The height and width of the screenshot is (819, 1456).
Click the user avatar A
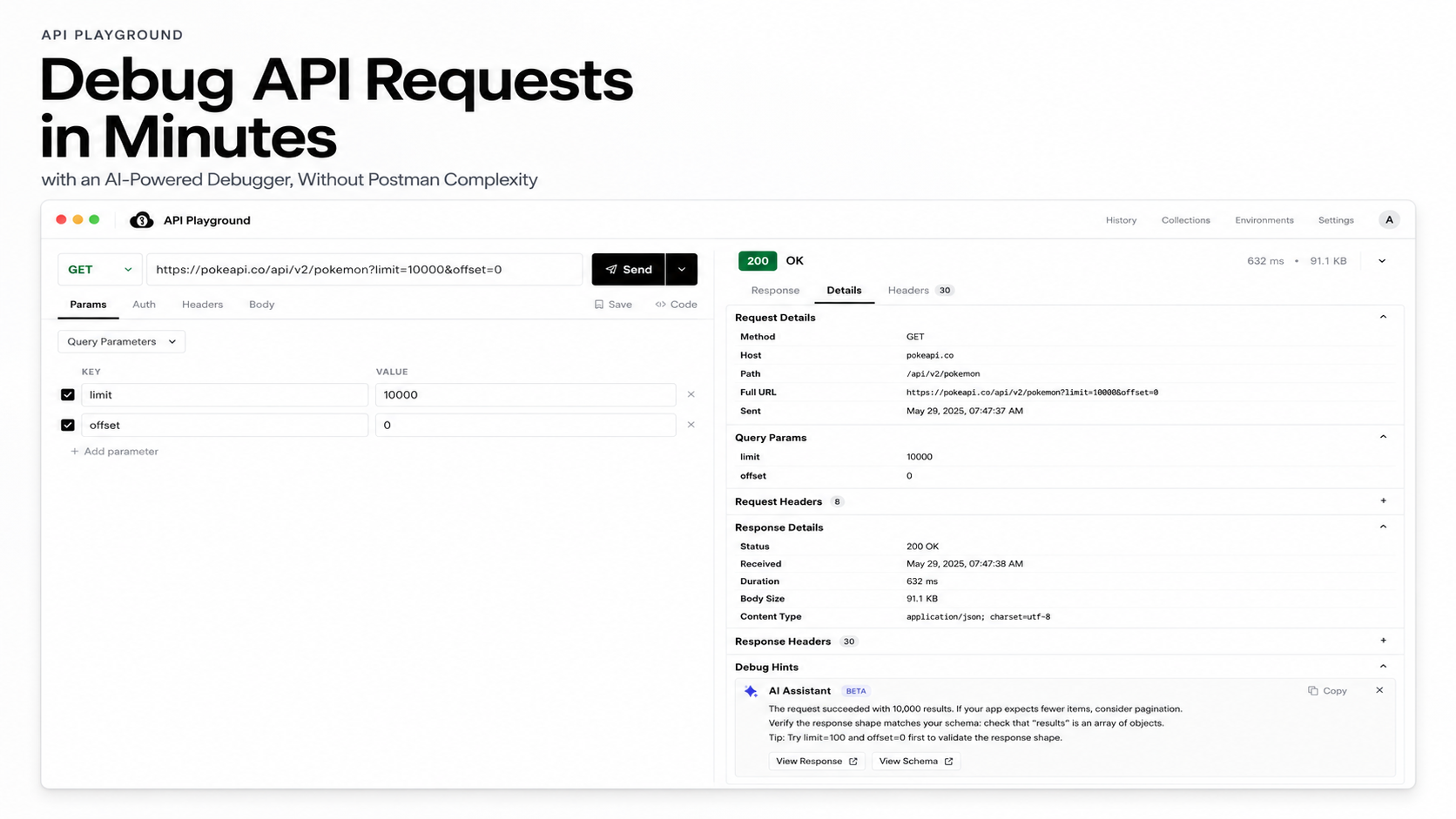click(x=1389, y=220)
